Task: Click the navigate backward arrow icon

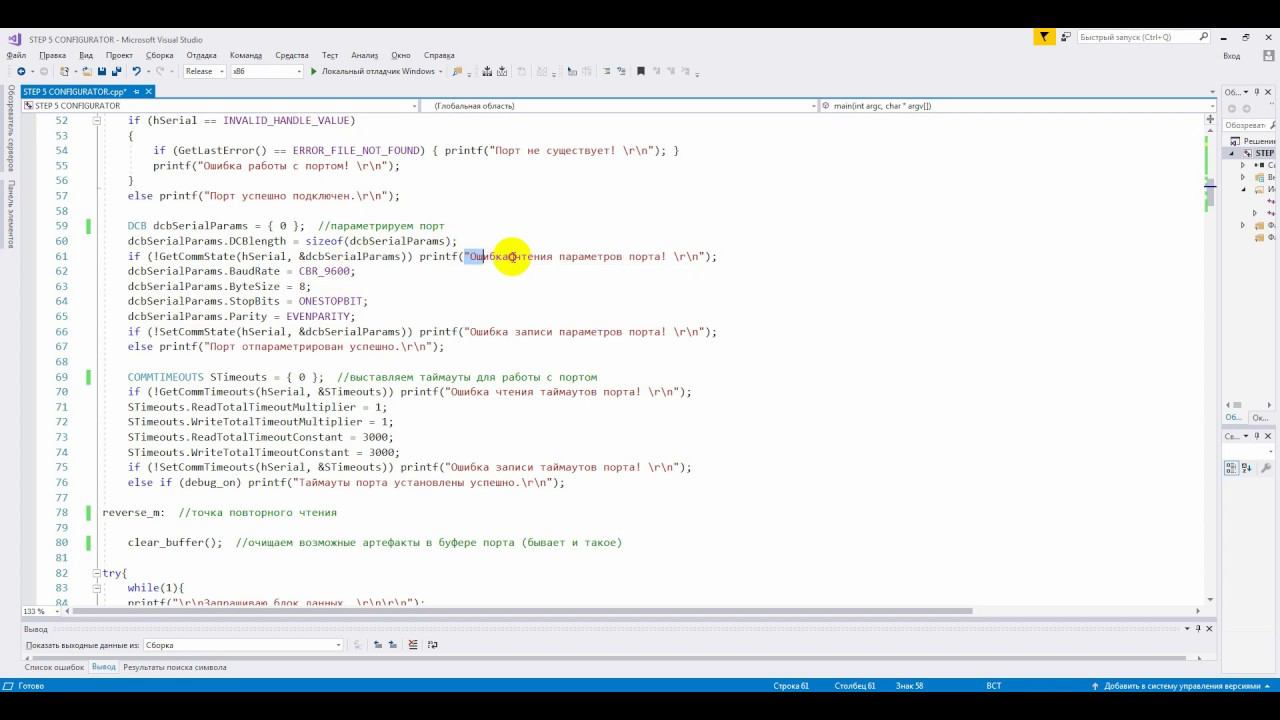Action: tap(20, 72)
